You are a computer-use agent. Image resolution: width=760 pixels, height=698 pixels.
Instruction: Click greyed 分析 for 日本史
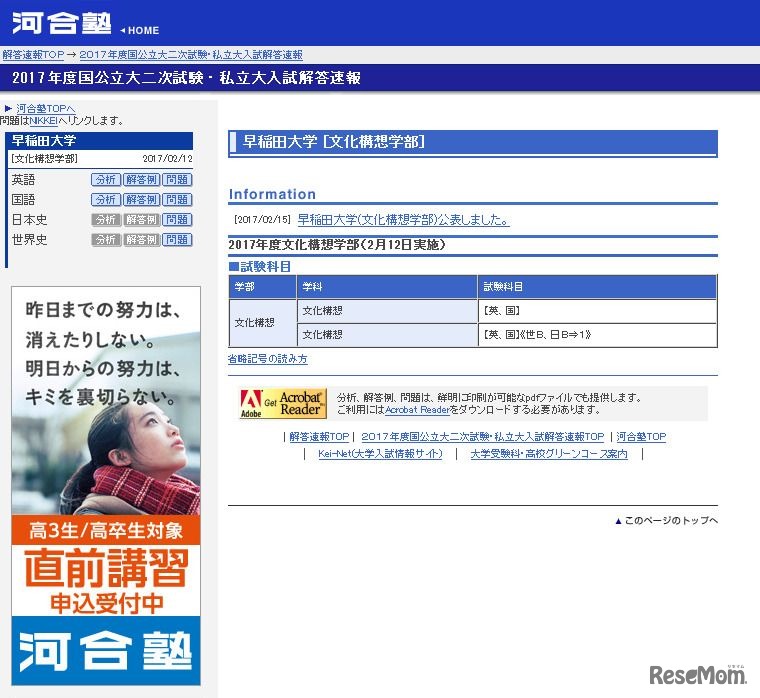[x=106, y=220]
